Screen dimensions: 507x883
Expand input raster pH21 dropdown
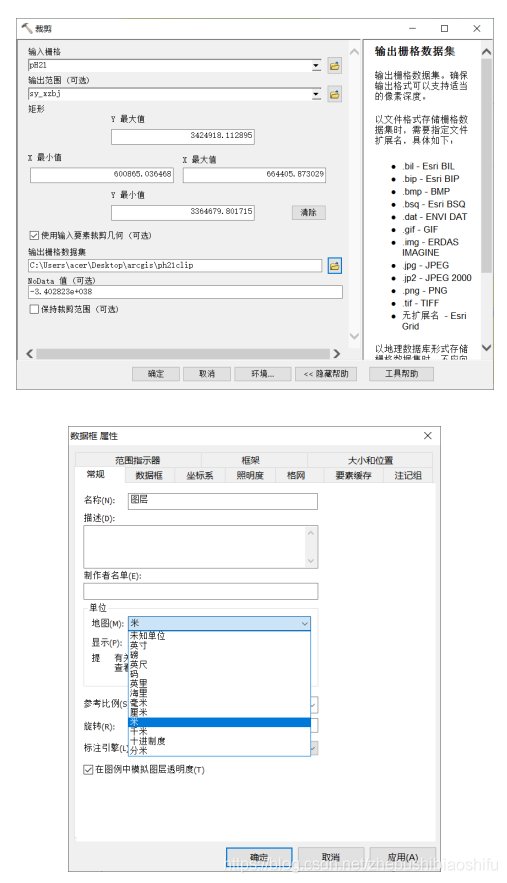[316, 66]
